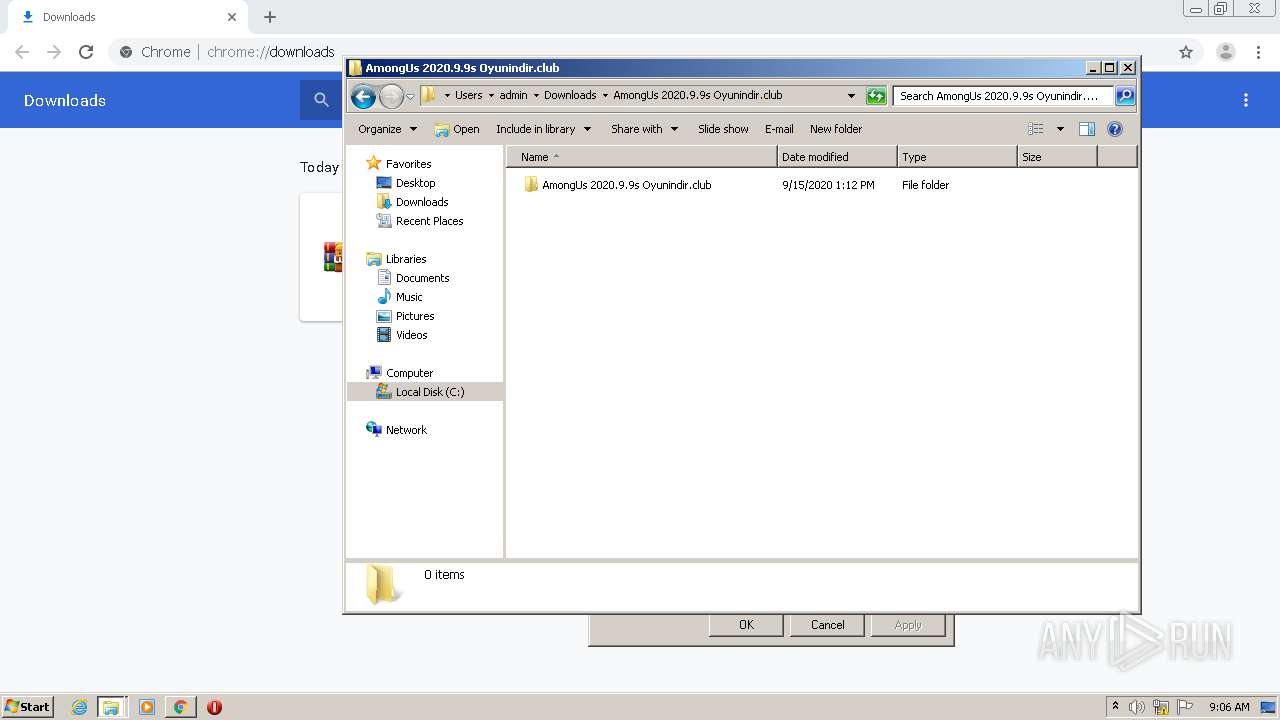Select Favorites in navigation pane
1280x720 pixels.
pyautogui.click(x=408, y=164)
